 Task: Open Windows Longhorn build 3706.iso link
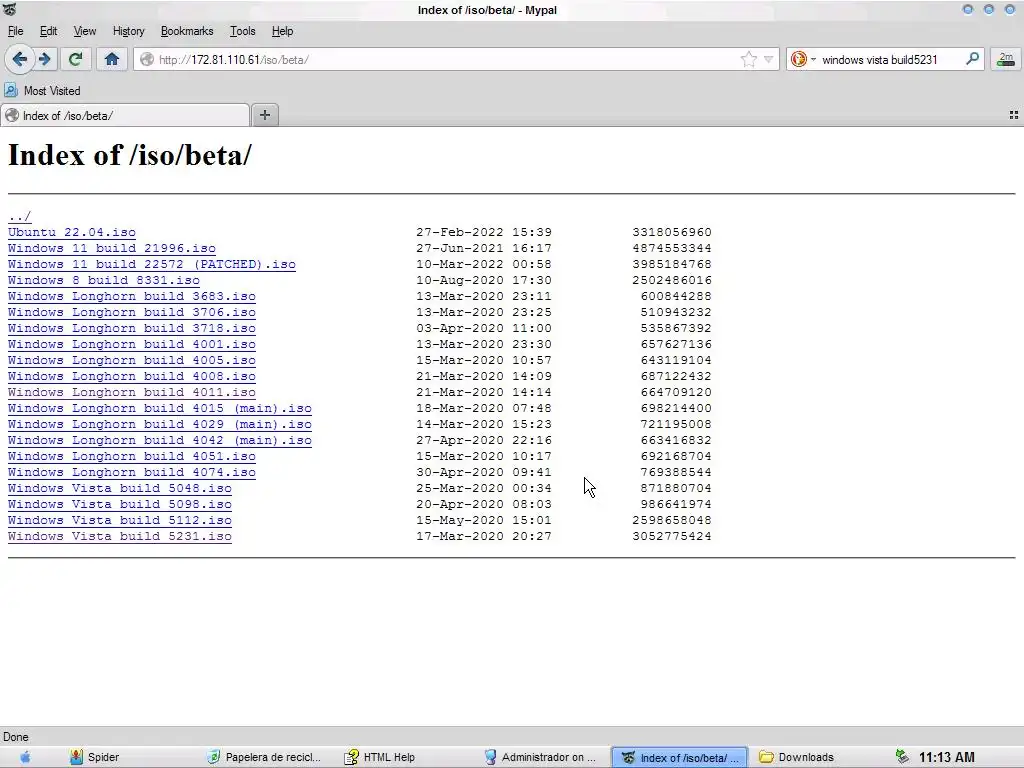coord(132,312)
